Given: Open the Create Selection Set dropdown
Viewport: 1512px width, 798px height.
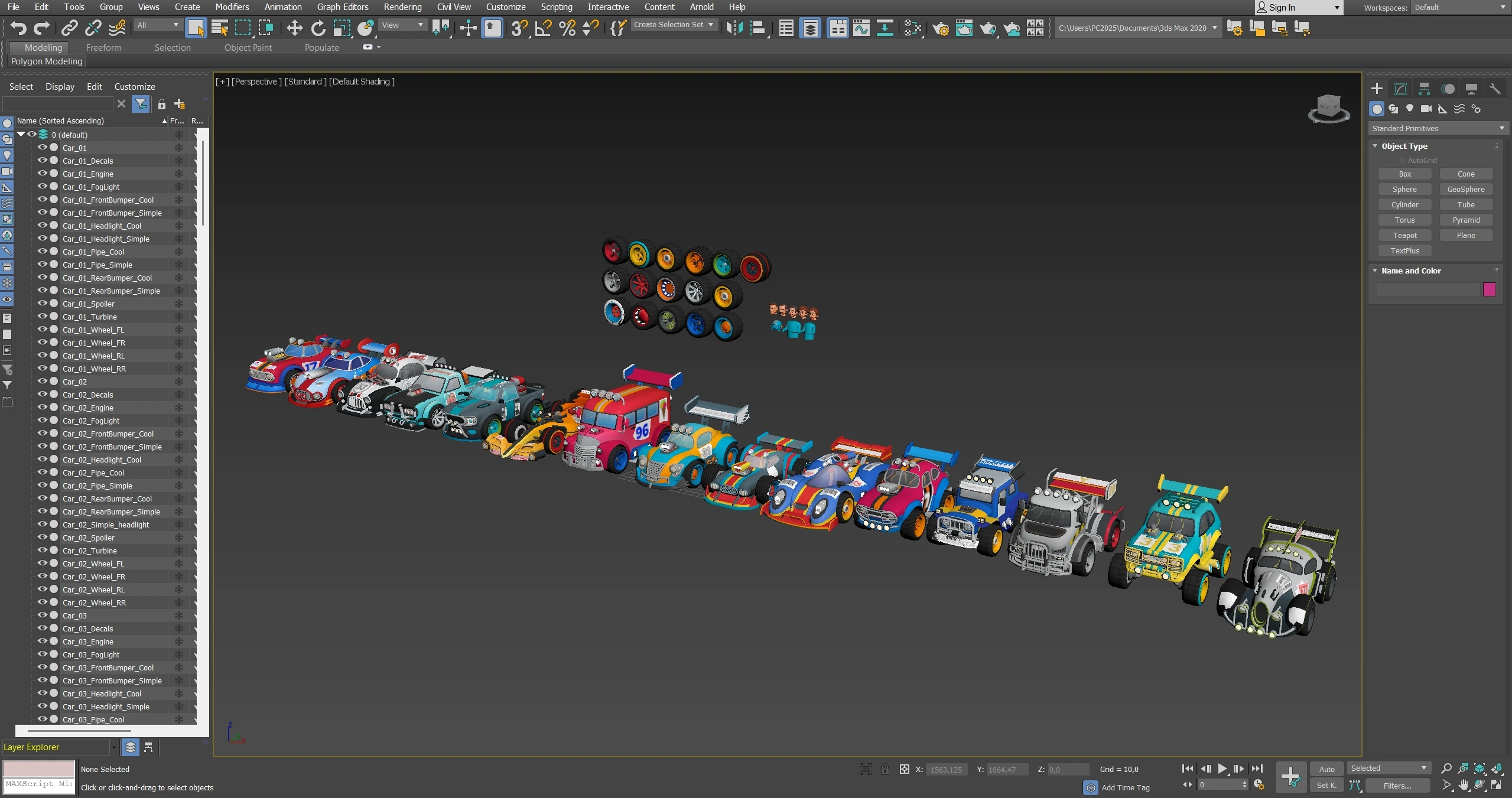Looking at the screenshot, I should [x=674, y=25].
